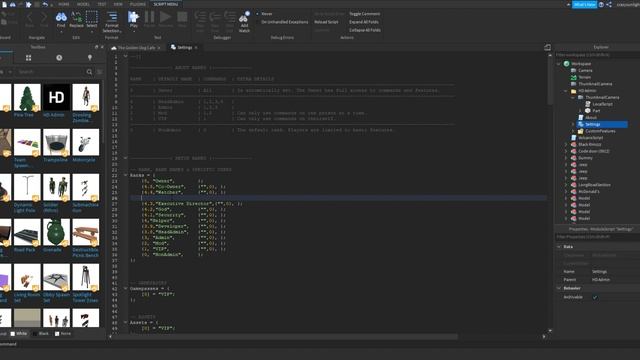Click the Explorer filter workspace field
This screenshot has width=640, height=360.
point(598,55)
